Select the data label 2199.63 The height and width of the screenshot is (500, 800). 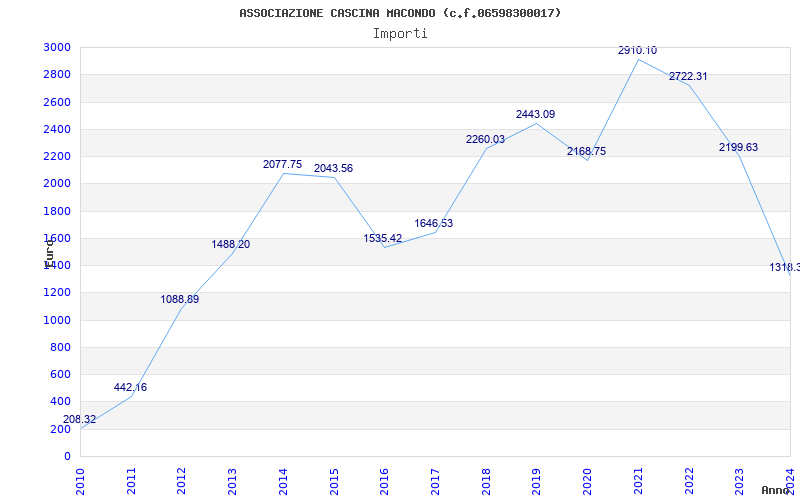coord(738,147)
